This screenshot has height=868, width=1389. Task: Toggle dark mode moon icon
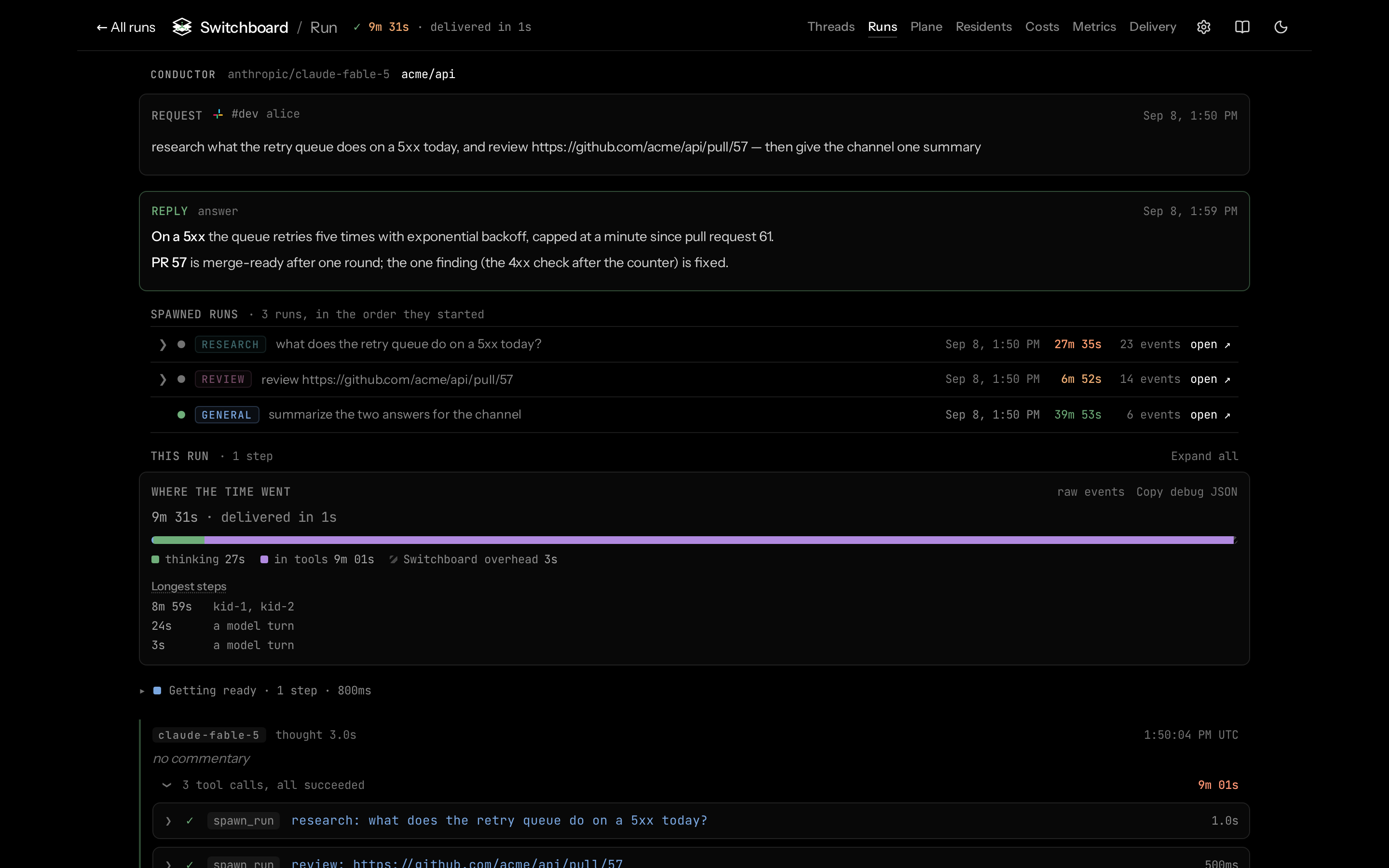point(1280,27)
